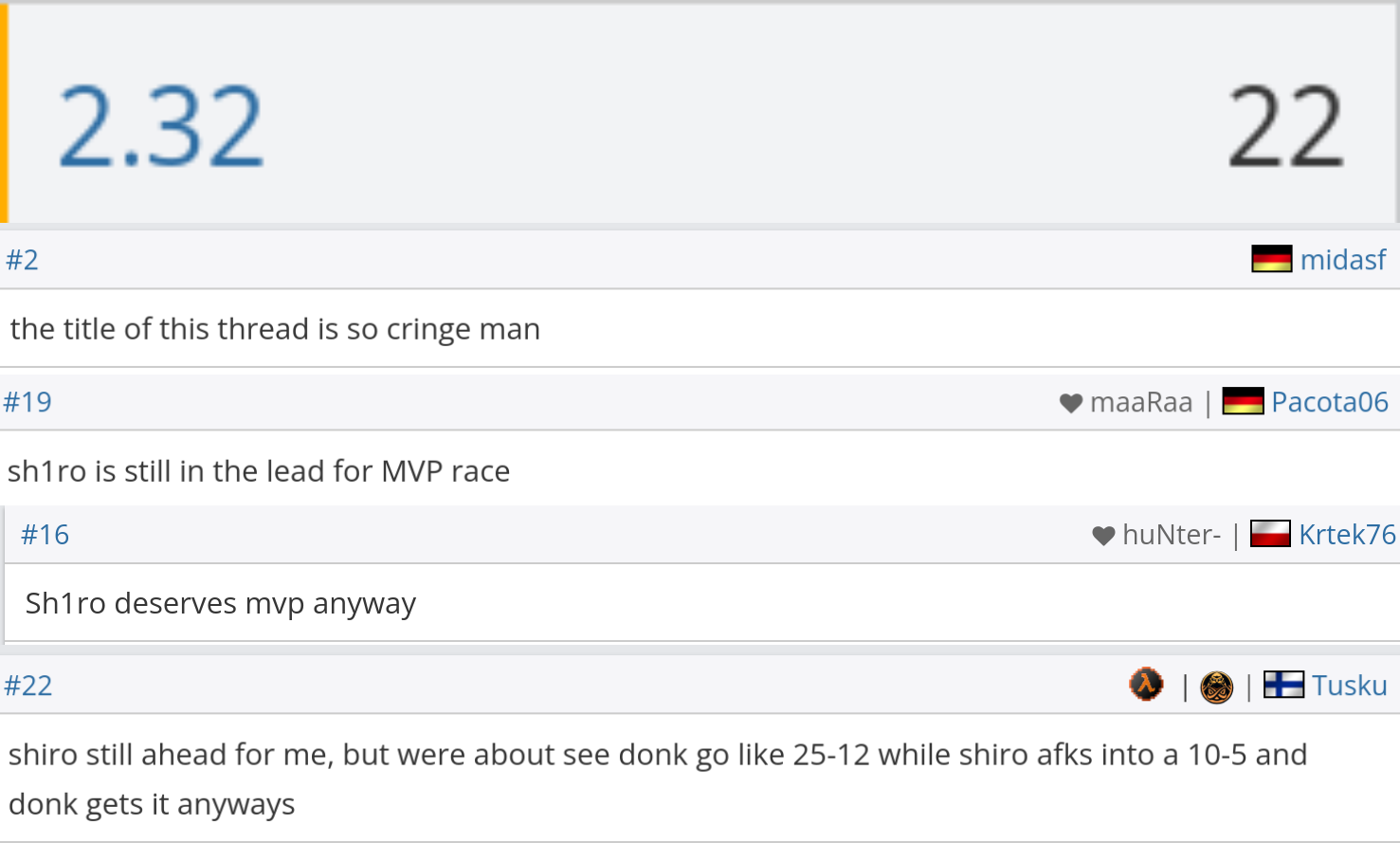Click the Finnish flag next to Tusku
This screenshot has height=843, width=1400.
(1284, 685)
